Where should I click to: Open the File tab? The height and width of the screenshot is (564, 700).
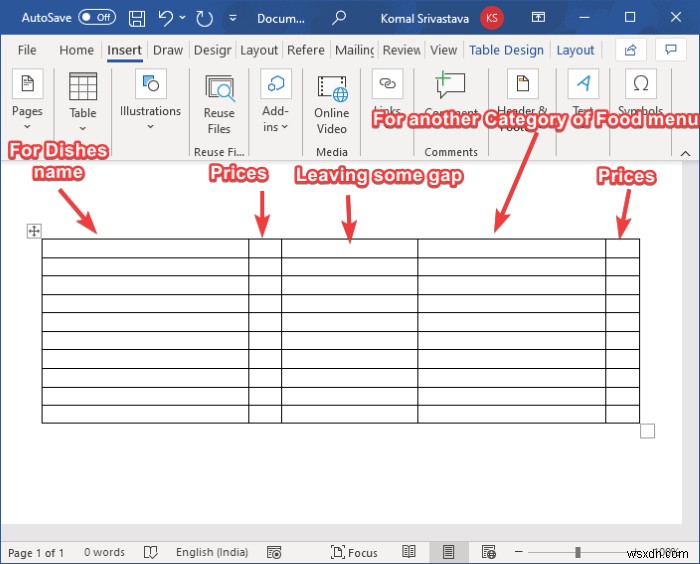click(27, 50)
